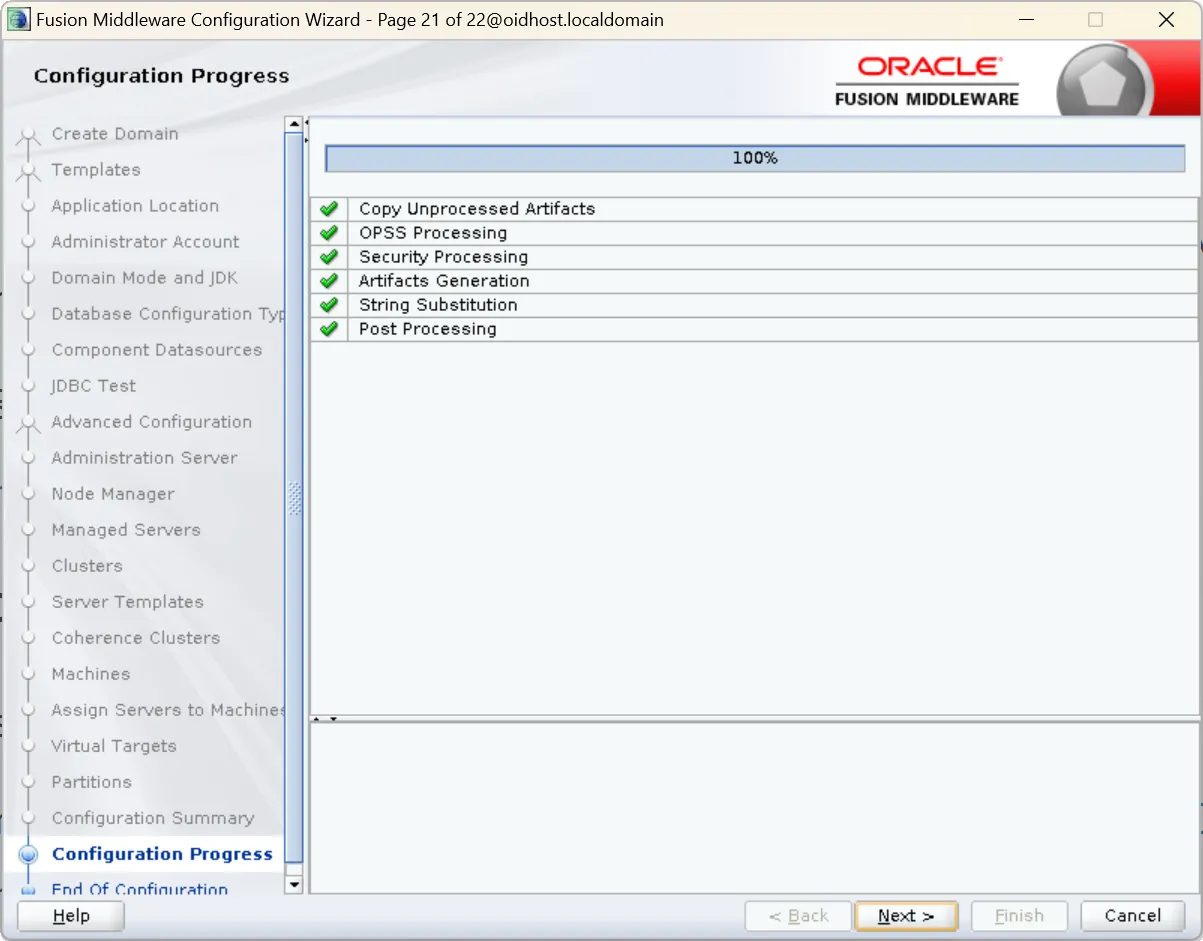The width and height of the screenshot is (1203, 941).
Task: Click the 100% progress bar
Action: pyautogui.click(x=755, y=159)
